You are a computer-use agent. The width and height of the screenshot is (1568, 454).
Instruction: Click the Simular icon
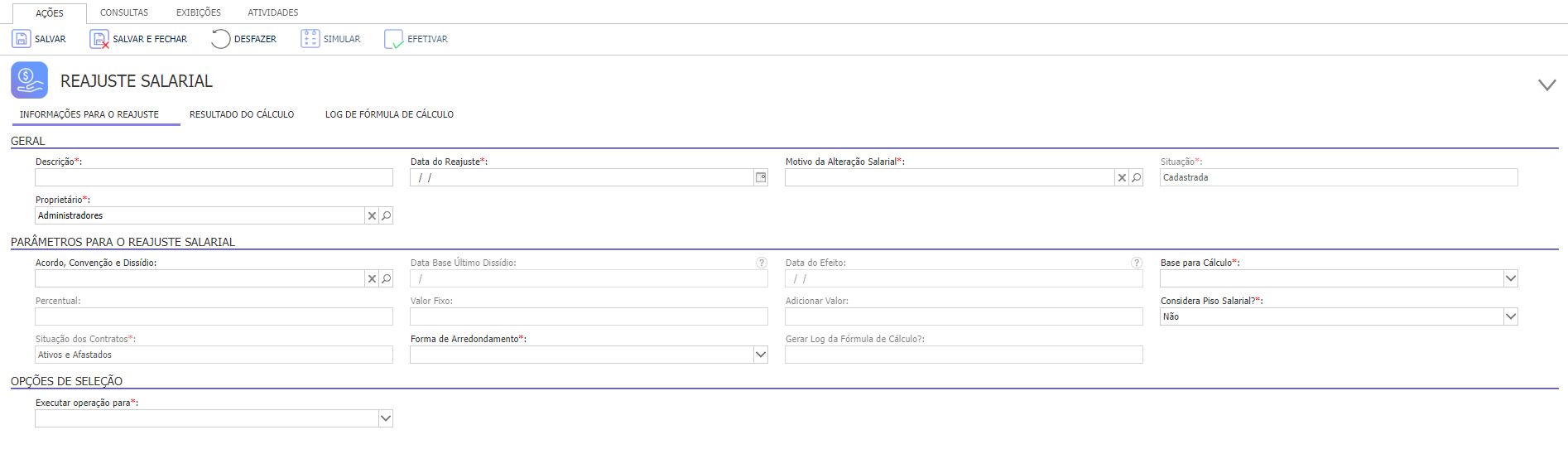(310, 39)
